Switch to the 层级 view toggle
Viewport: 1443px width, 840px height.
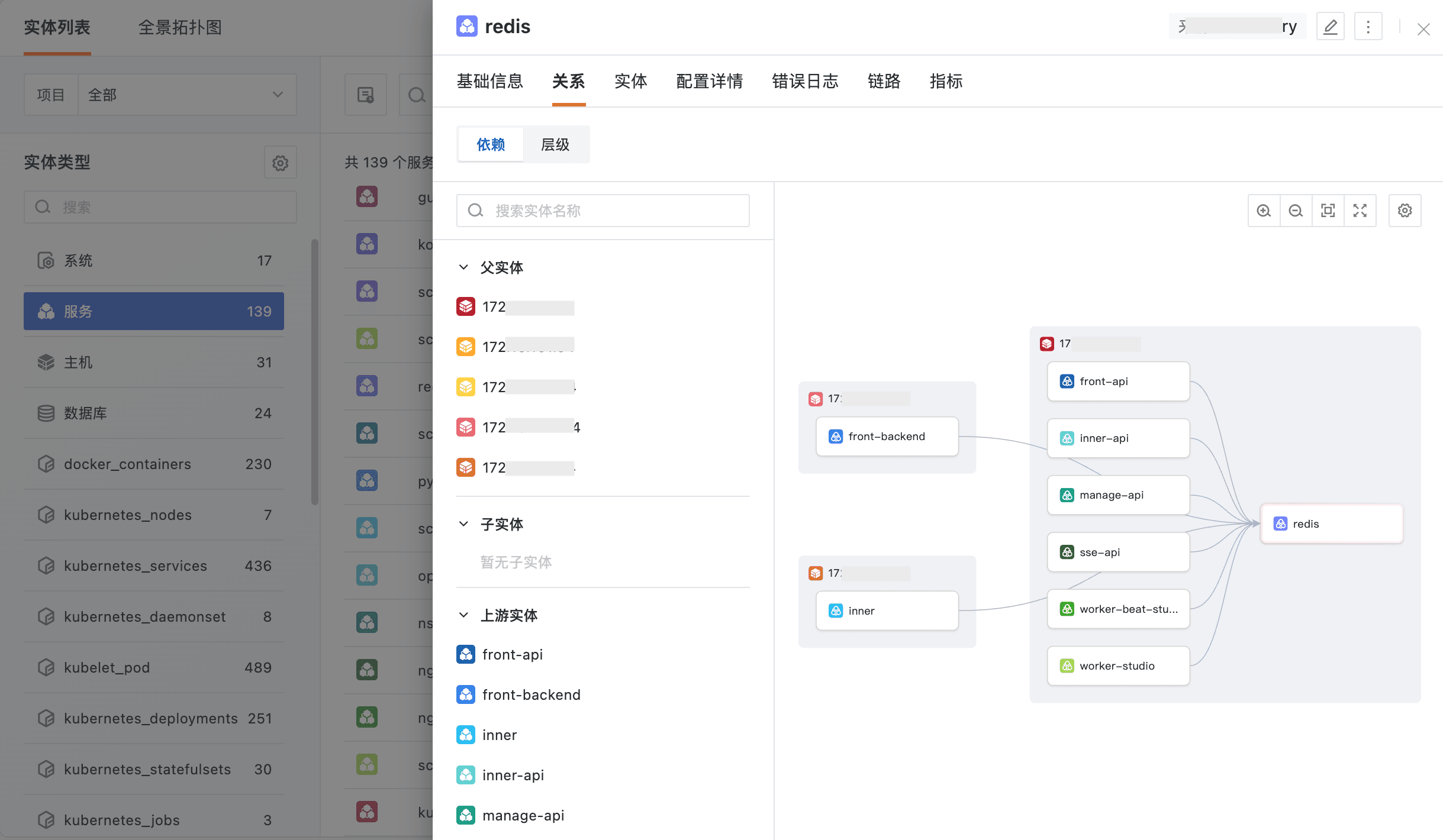click(x=555, y=144)
